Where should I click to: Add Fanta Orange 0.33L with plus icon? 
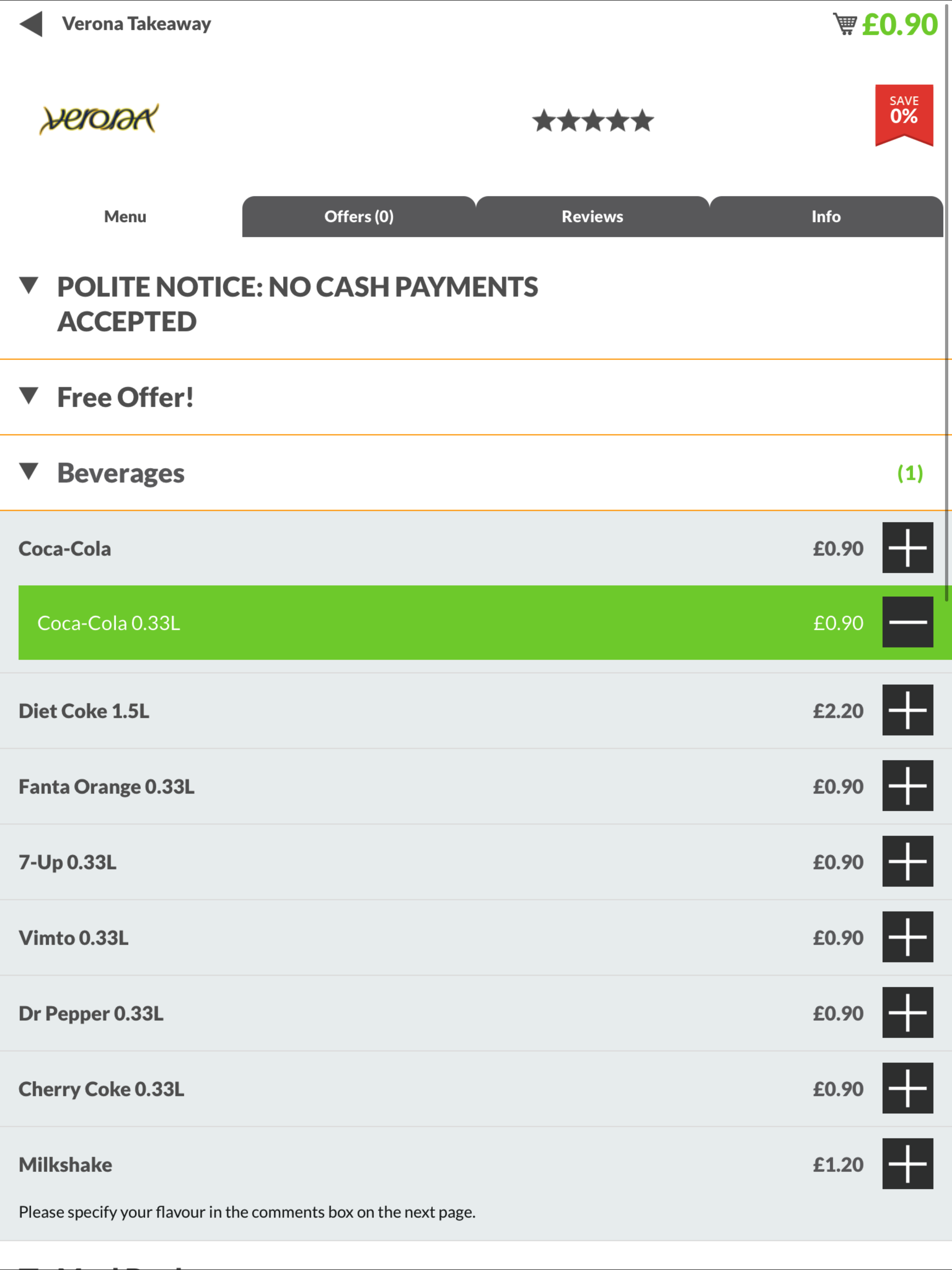(907, 786)
